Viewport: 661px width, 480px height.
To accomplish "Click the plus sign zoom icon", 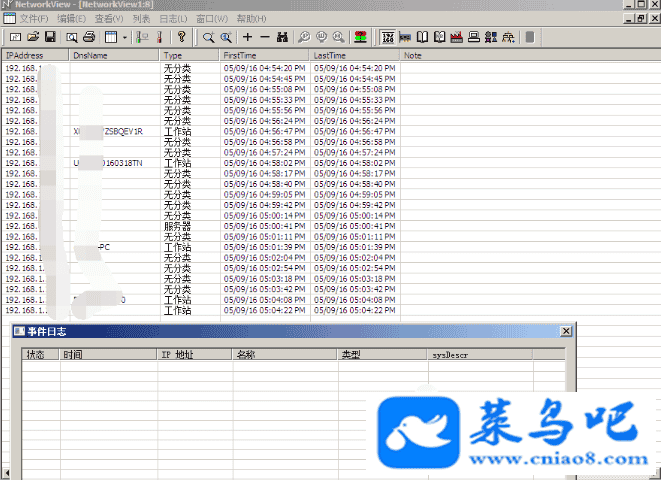I will click(248, 37).
